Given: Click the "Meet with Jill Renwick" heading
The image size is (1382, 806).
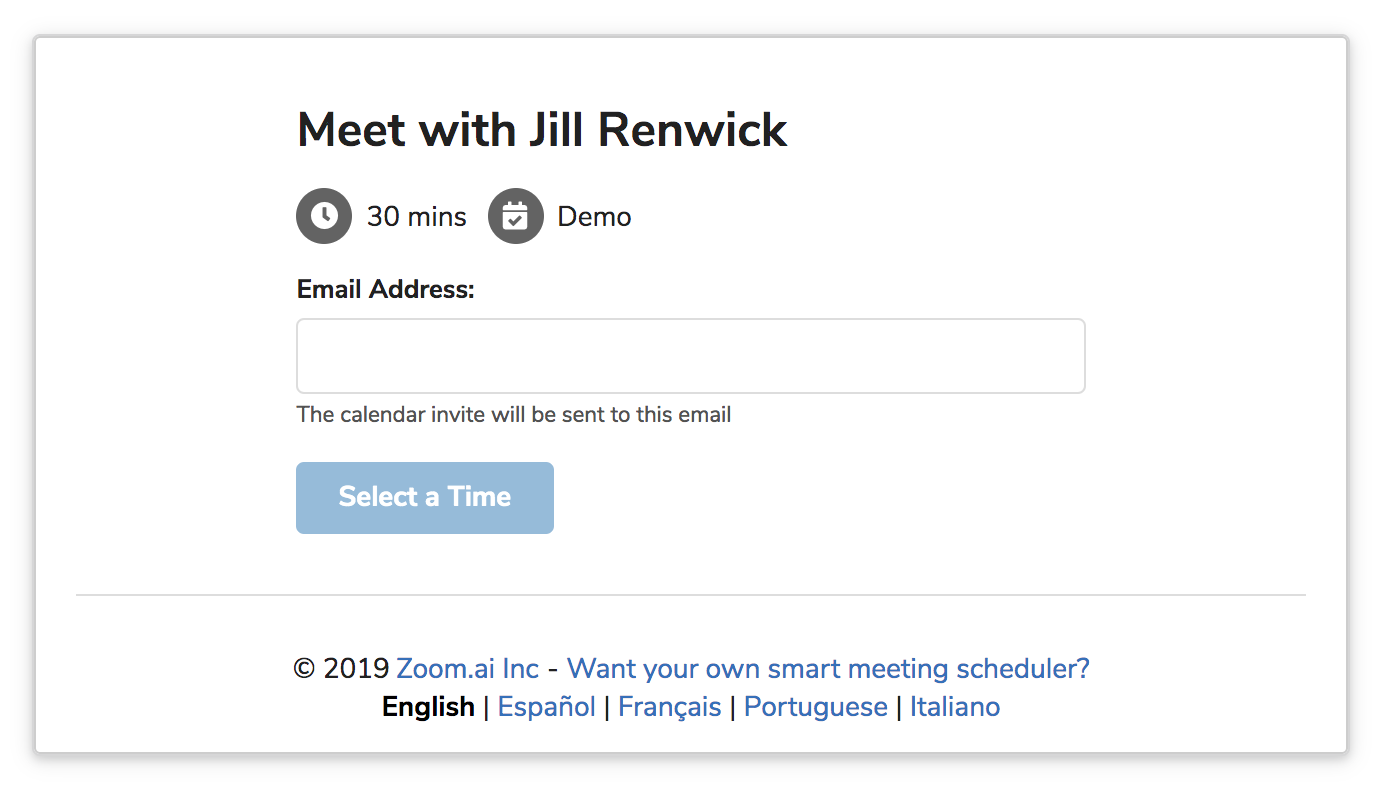Looking at the screenshot, I should pyautogui.click(x=543, y=130).
